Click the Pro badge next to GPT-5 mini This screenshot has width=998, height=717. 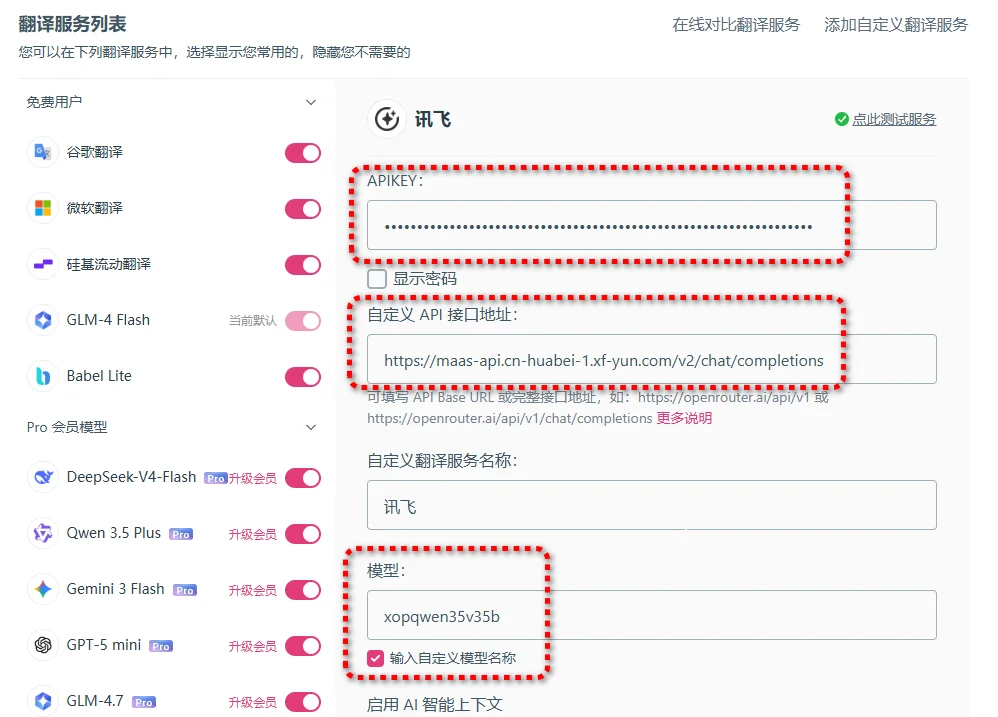[161, 646]
